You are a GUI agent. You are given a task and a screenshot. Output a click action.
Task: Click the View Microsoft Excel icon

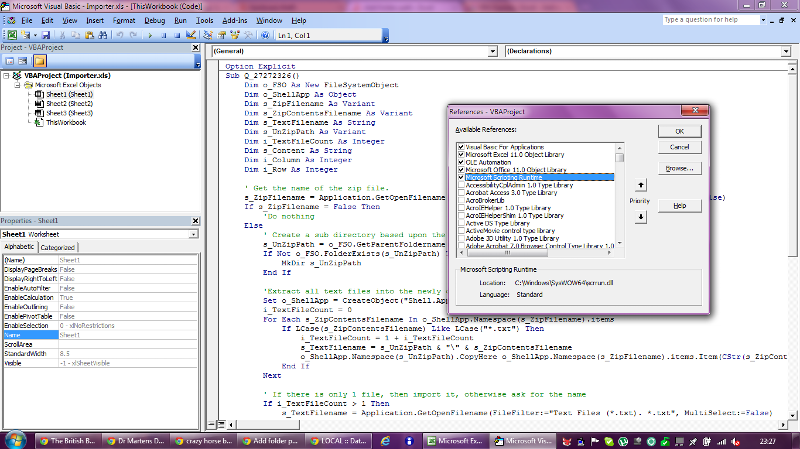point(12,35)
